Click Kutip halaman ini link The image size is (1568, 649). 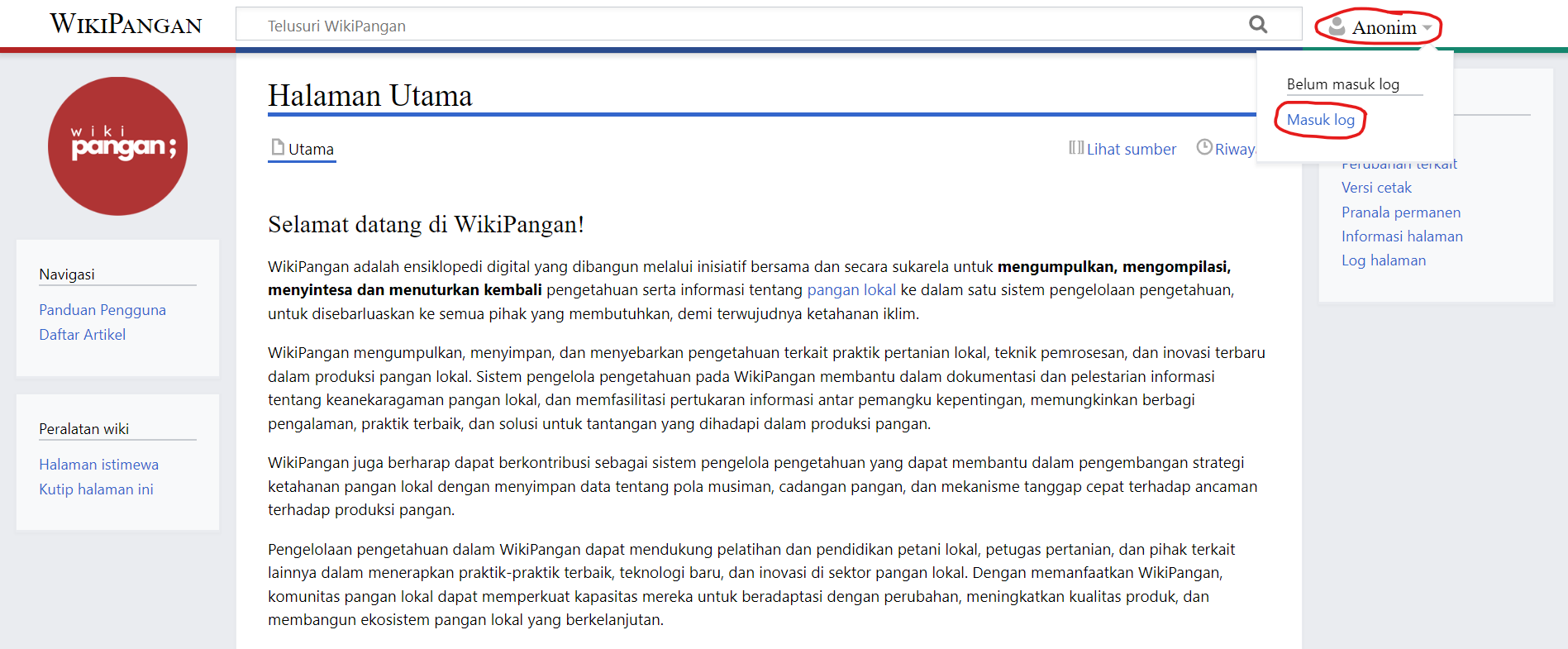(x=96, y=489)
